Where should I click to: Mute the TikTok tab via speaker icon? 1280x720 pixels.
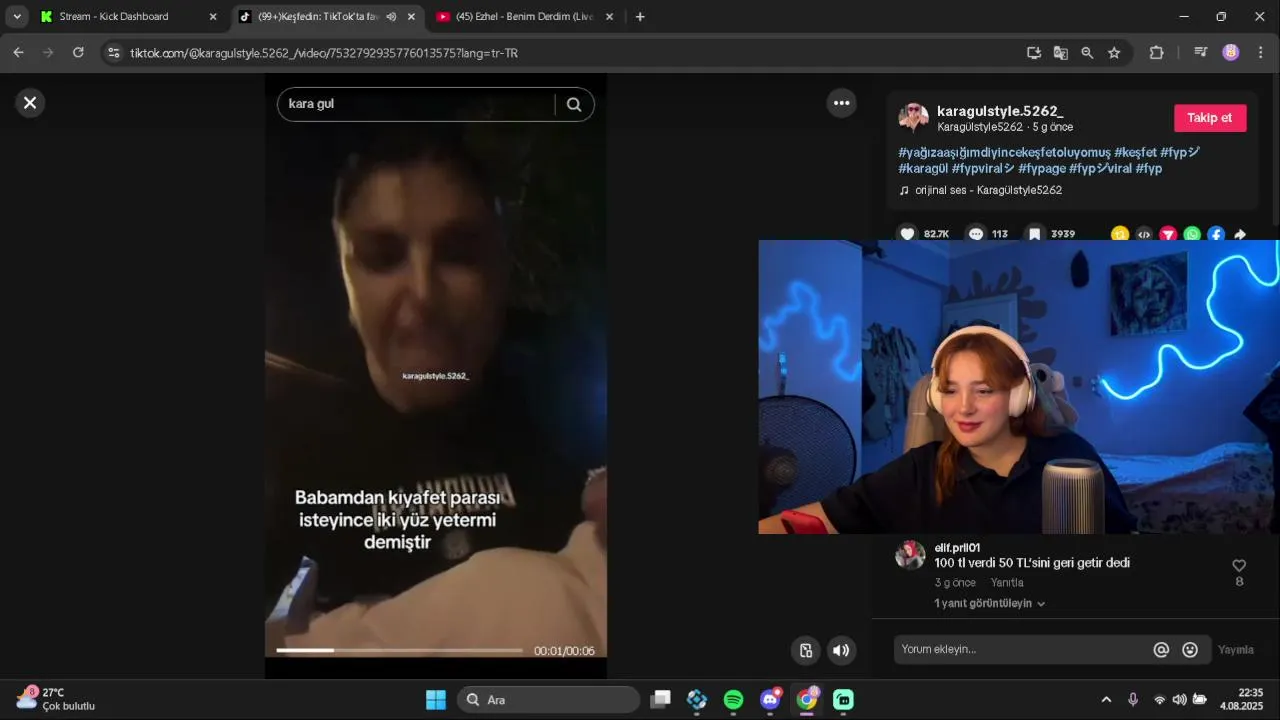391,17
